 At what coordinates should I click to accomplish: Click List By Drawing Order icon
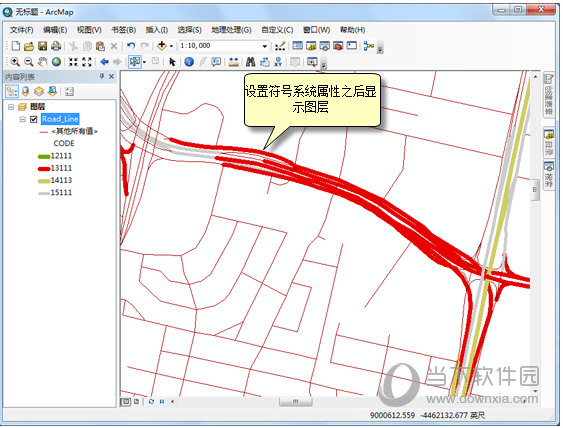pyautogui.click(x=12, y=91)
